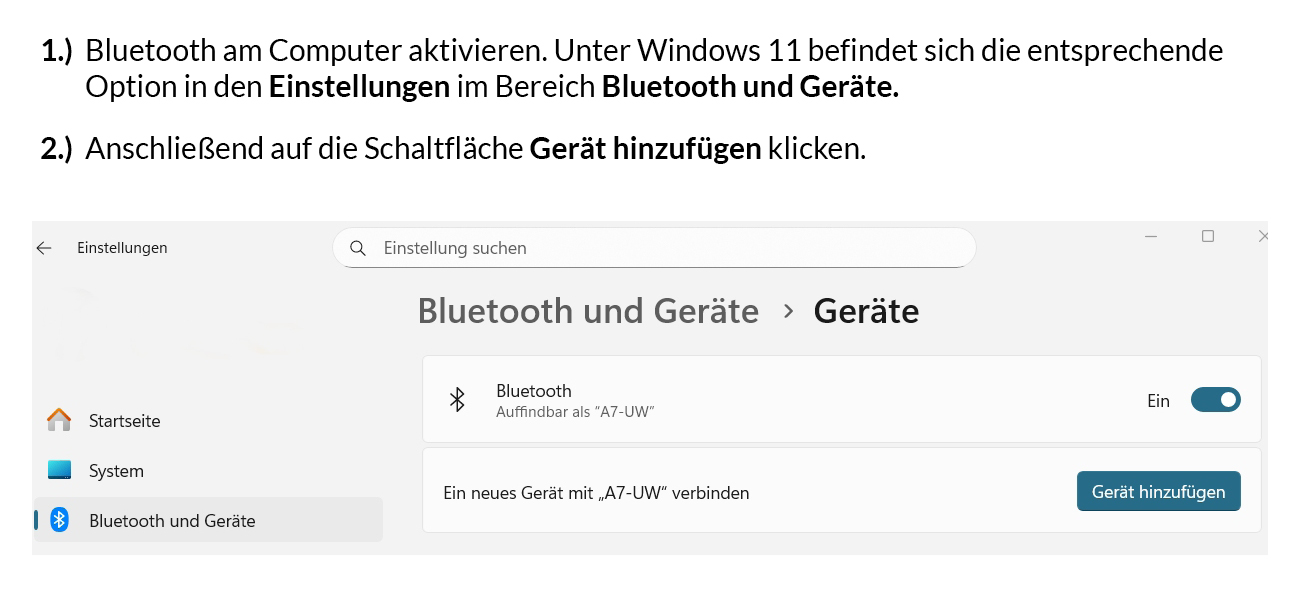The image size is (1300, 599).
Task: Click the "Auffindbar als A7-UW" text
Action: pos(575,411)
